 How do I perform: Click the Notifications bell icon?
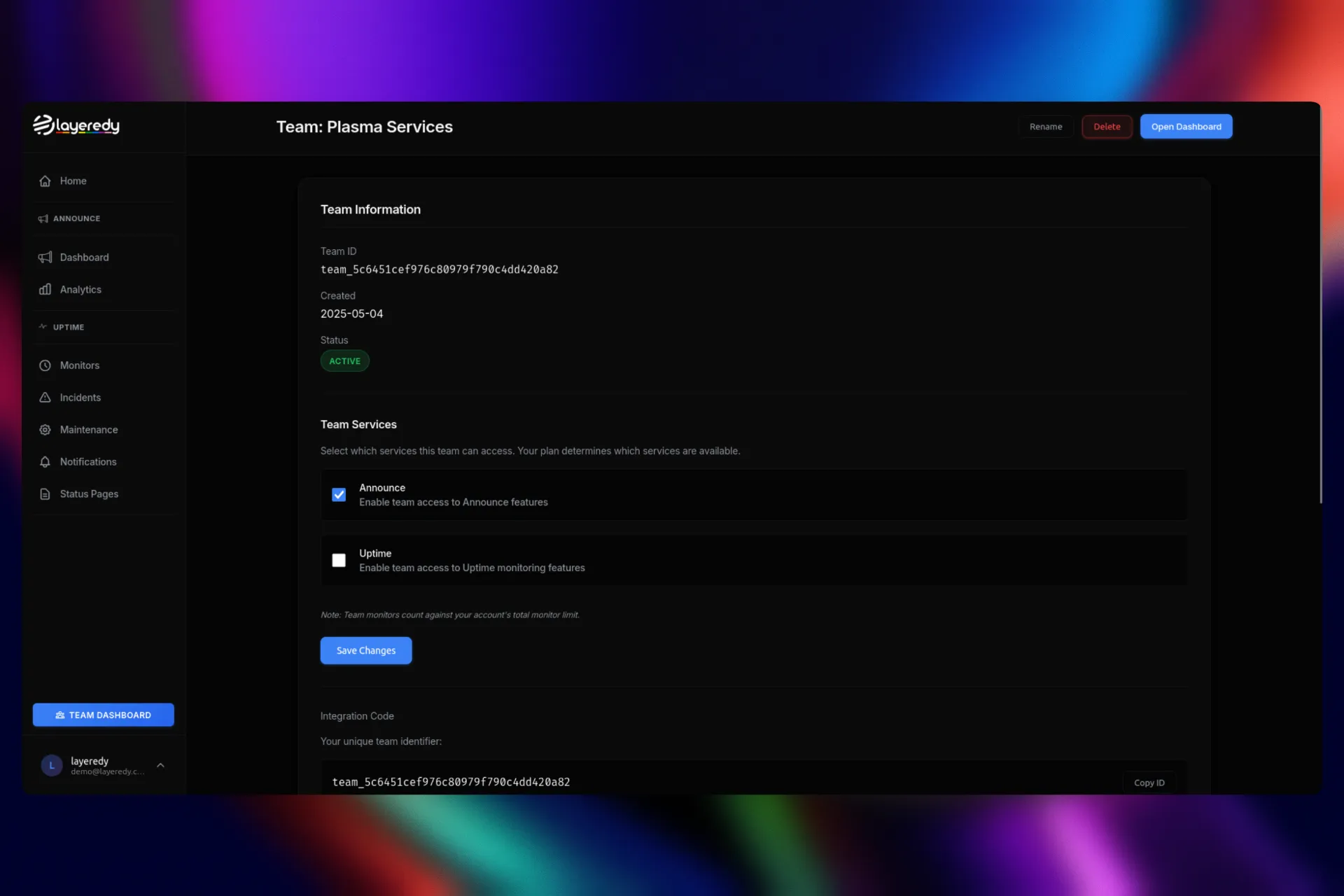tap(45, 462)
